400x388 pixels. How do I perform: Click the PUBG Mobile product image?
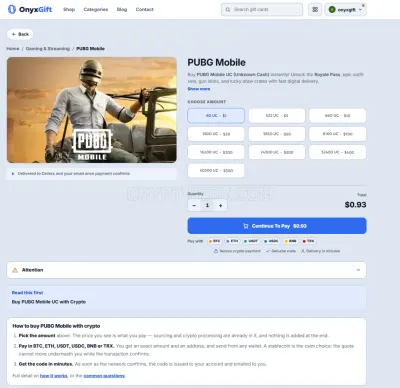pyautogui.click(x=92, y=110)
